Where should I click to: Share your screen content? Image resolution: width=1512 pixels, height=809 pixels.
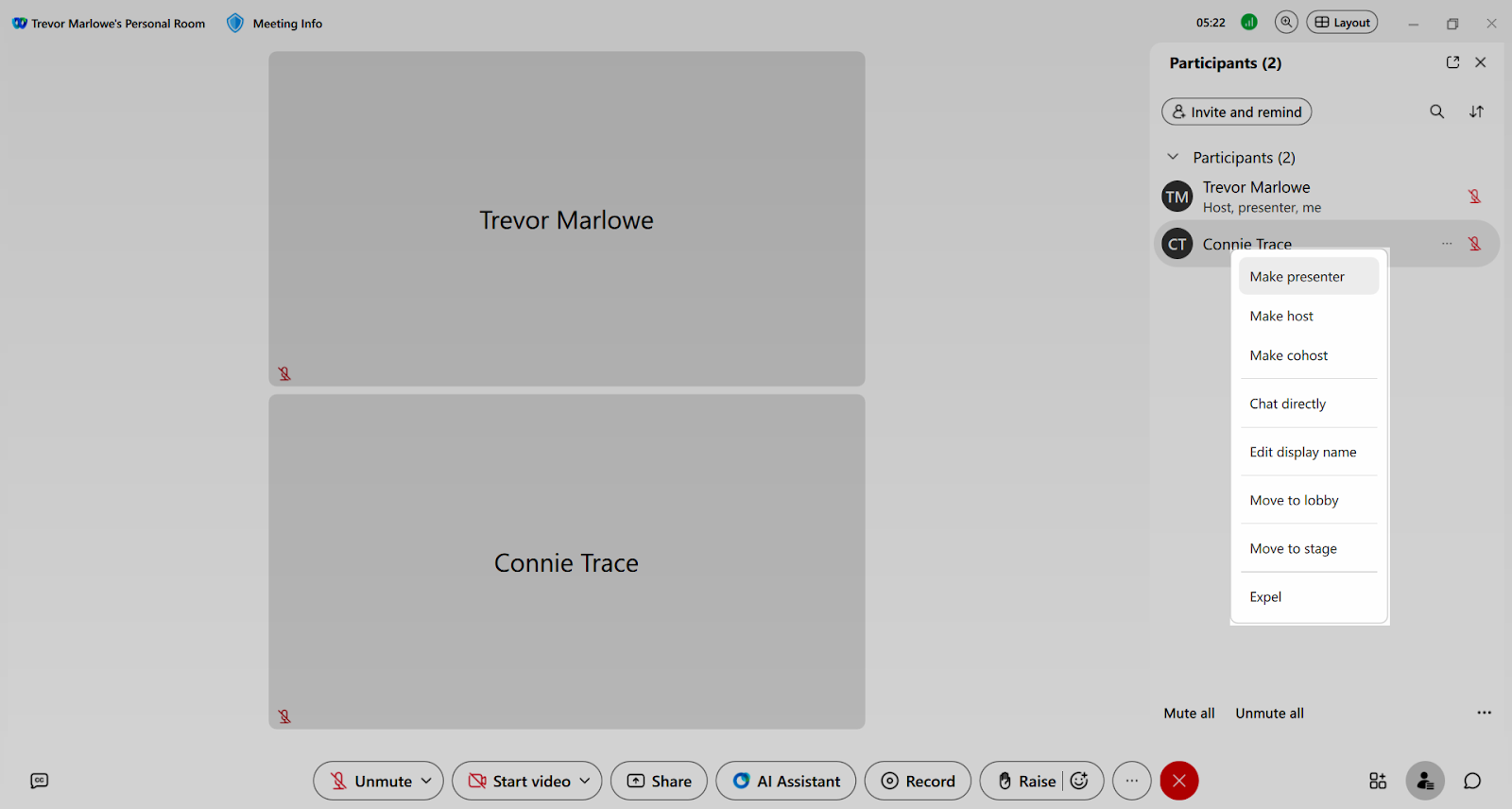click(659, 781)
